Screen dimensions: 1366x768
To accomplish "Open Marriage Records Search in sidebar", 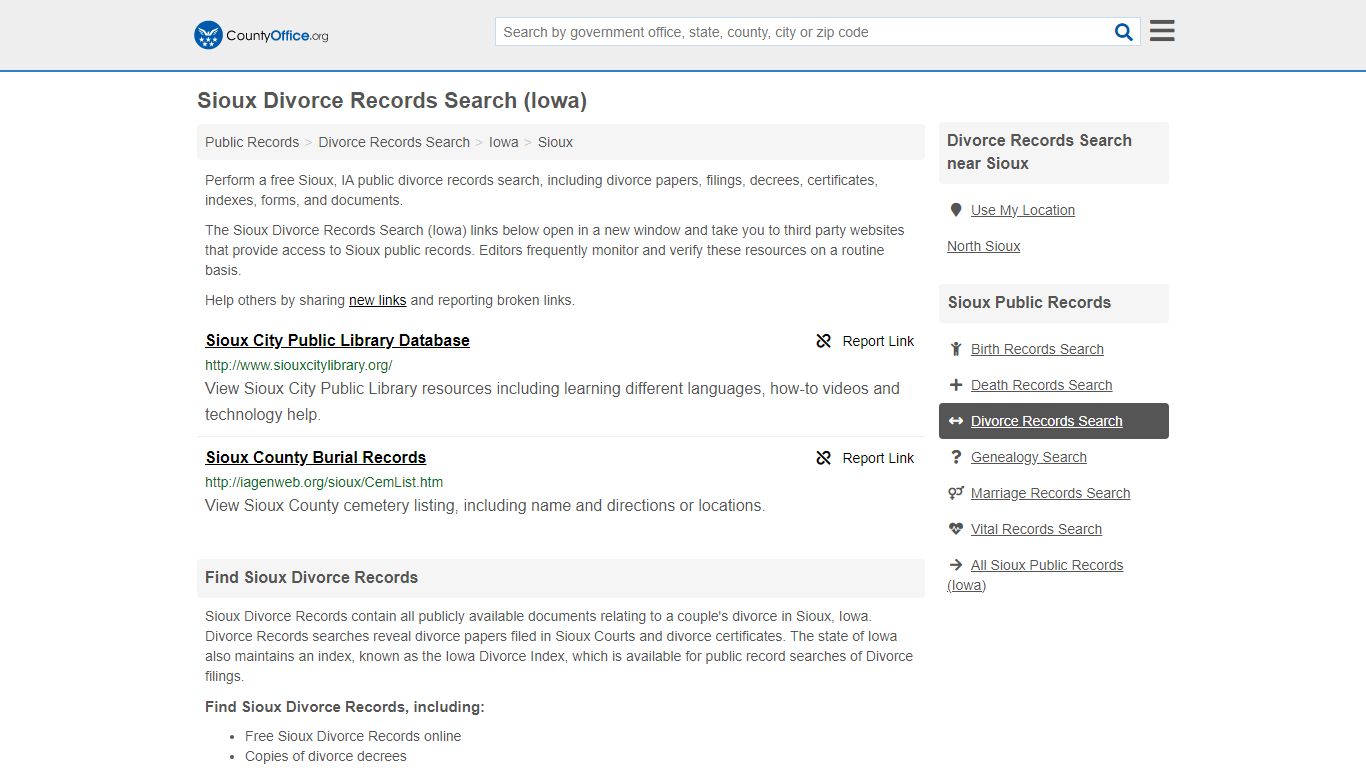I will coord(1051,493).
